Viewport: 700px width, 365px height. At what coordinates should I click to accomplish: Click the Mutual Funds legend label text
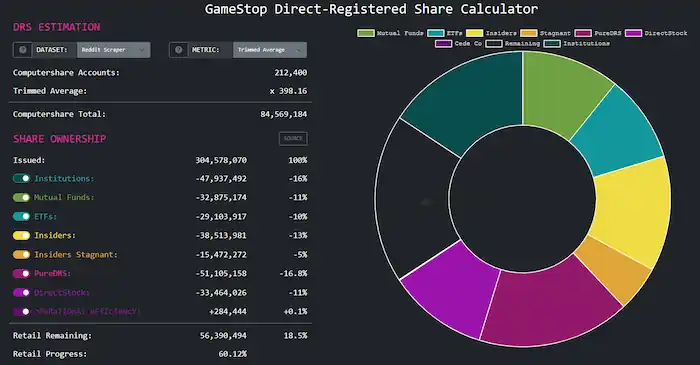click(x=400, y=33)
